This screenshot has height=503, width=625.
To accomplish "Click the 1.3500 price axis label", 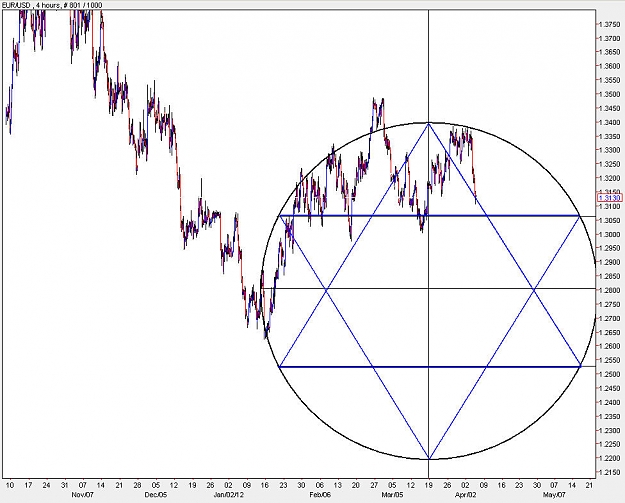I will point(610,94).
